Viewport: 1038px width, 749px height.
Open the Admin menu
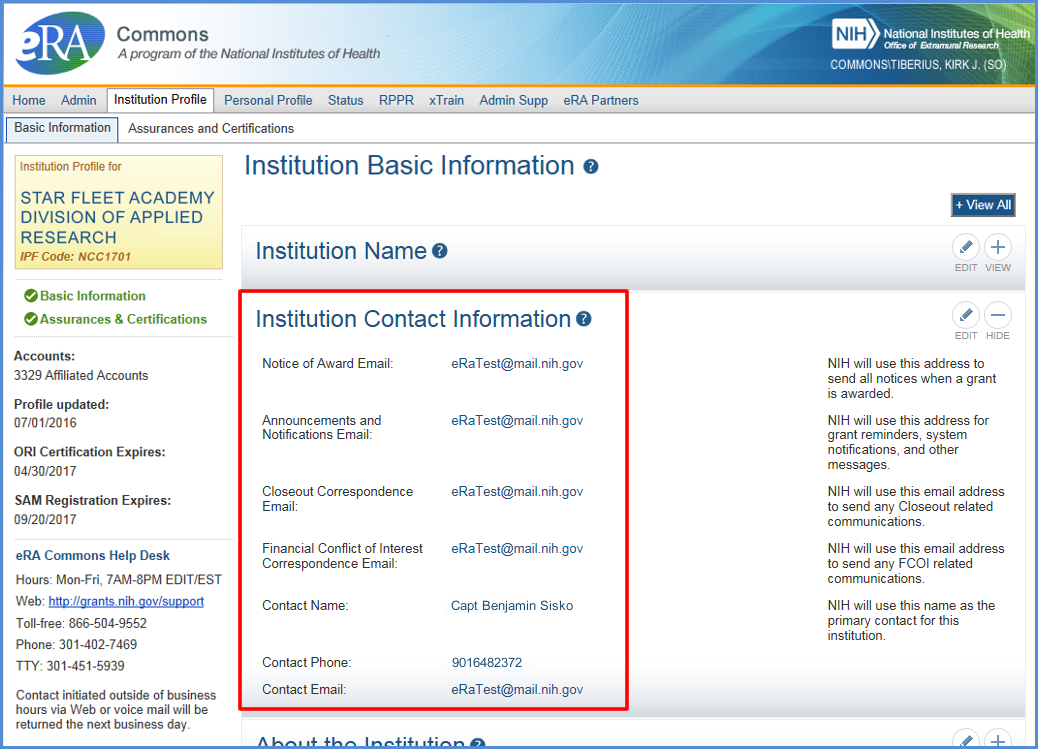click(79, 100)
